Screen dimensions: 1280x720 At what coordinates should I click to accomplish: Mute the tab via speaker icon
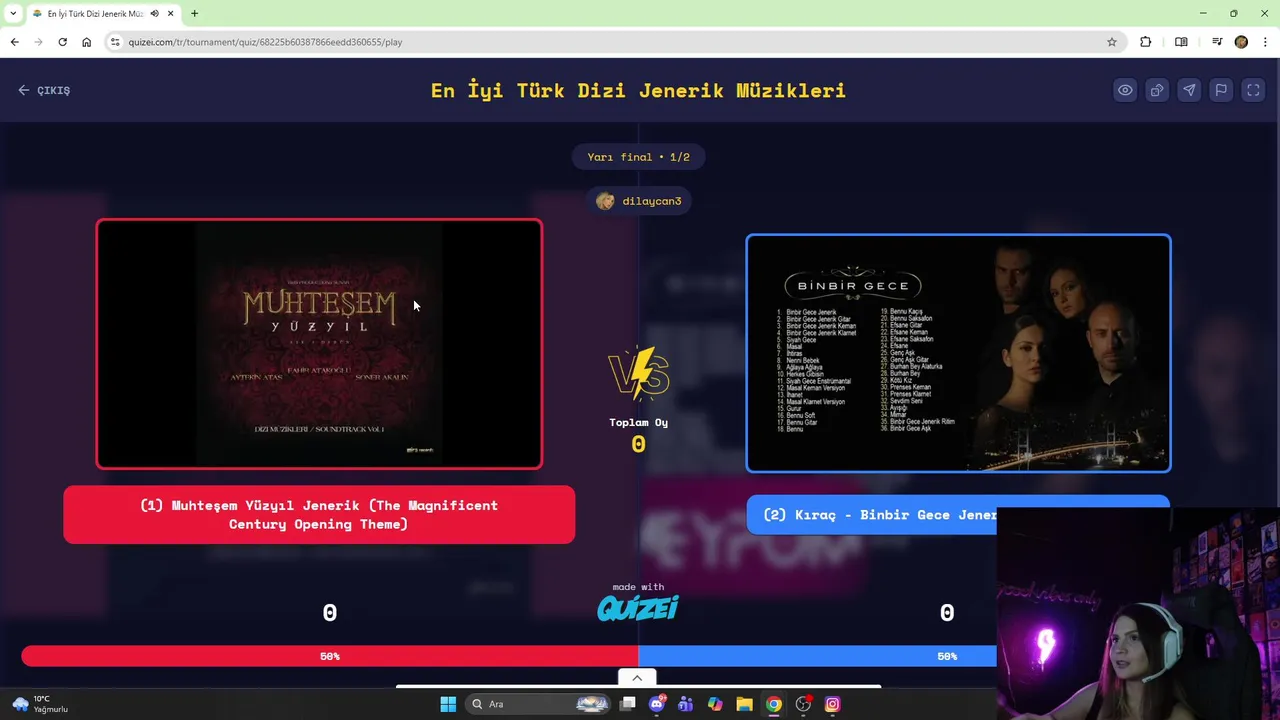(x=154, y=14)
